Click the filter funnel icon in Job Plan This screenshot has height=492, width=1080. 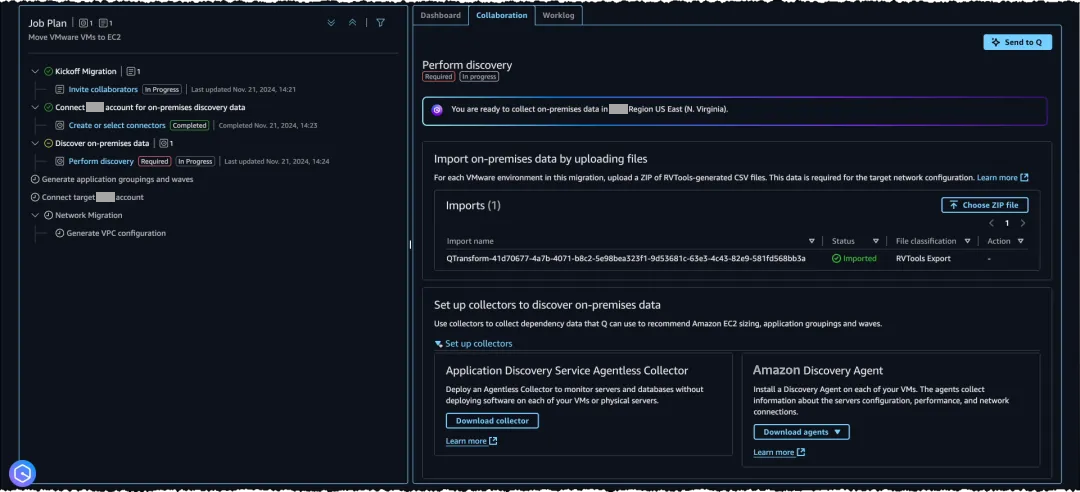[x=380, y=23]
